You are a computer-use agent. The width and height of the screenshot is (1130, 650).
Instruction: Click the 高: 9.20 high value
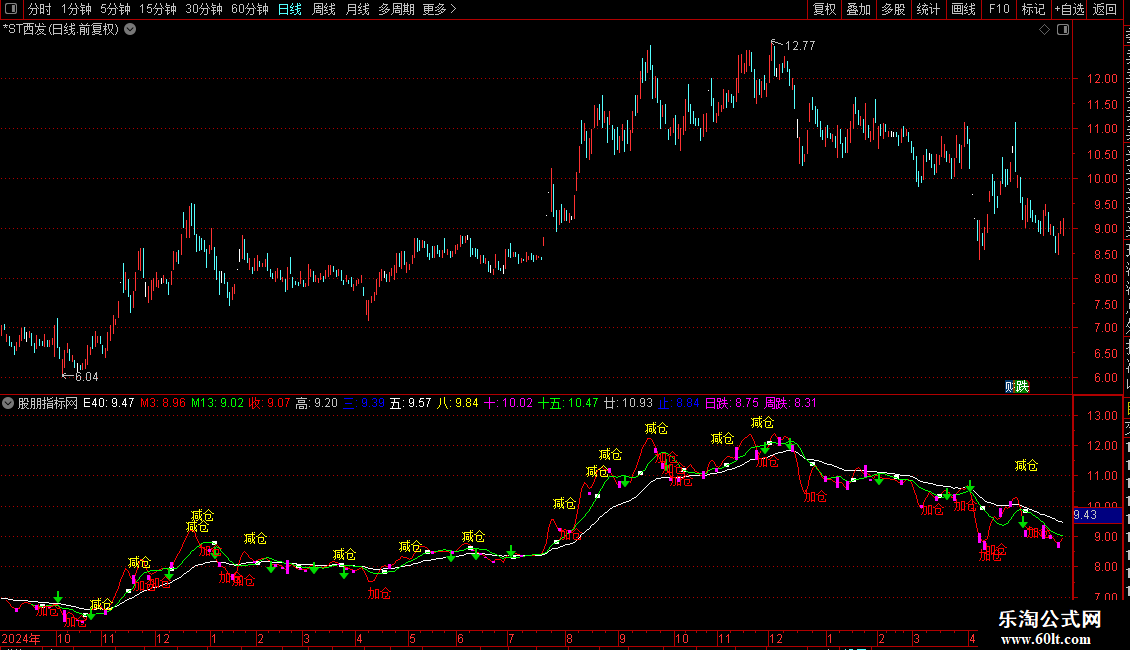coord(317,403)
